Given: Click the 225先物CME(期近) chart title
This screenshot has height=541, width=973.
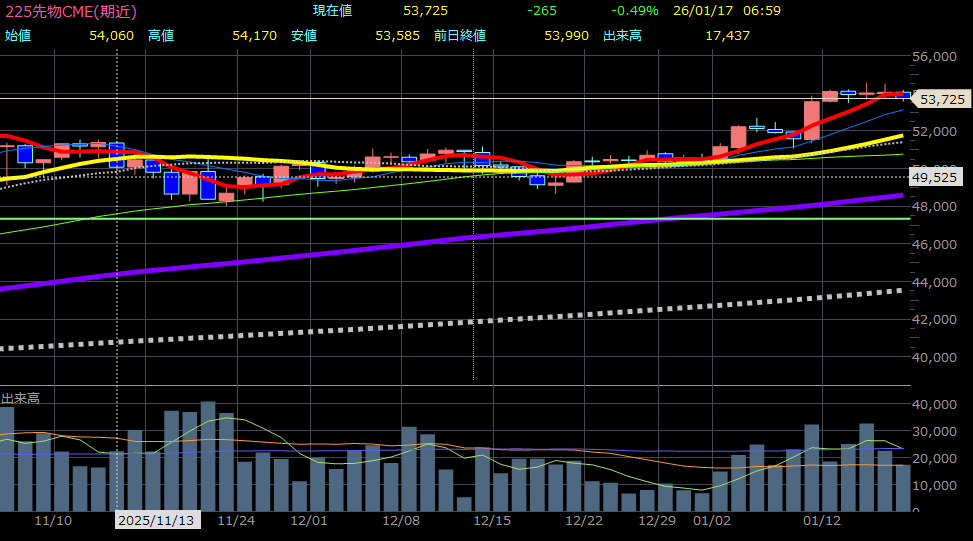Looking at the screenshot, I should [71, 11].
